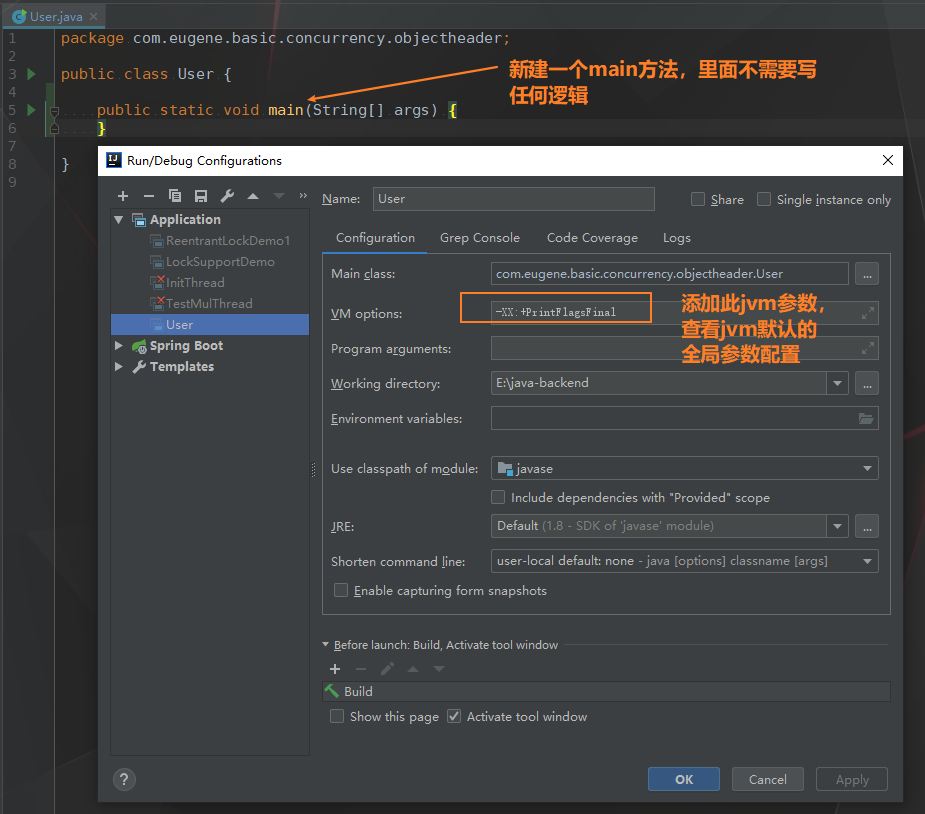Enable capturing form snapshots checkbox
The width and height of the screenshot is (925, 814).
point(341,590)
